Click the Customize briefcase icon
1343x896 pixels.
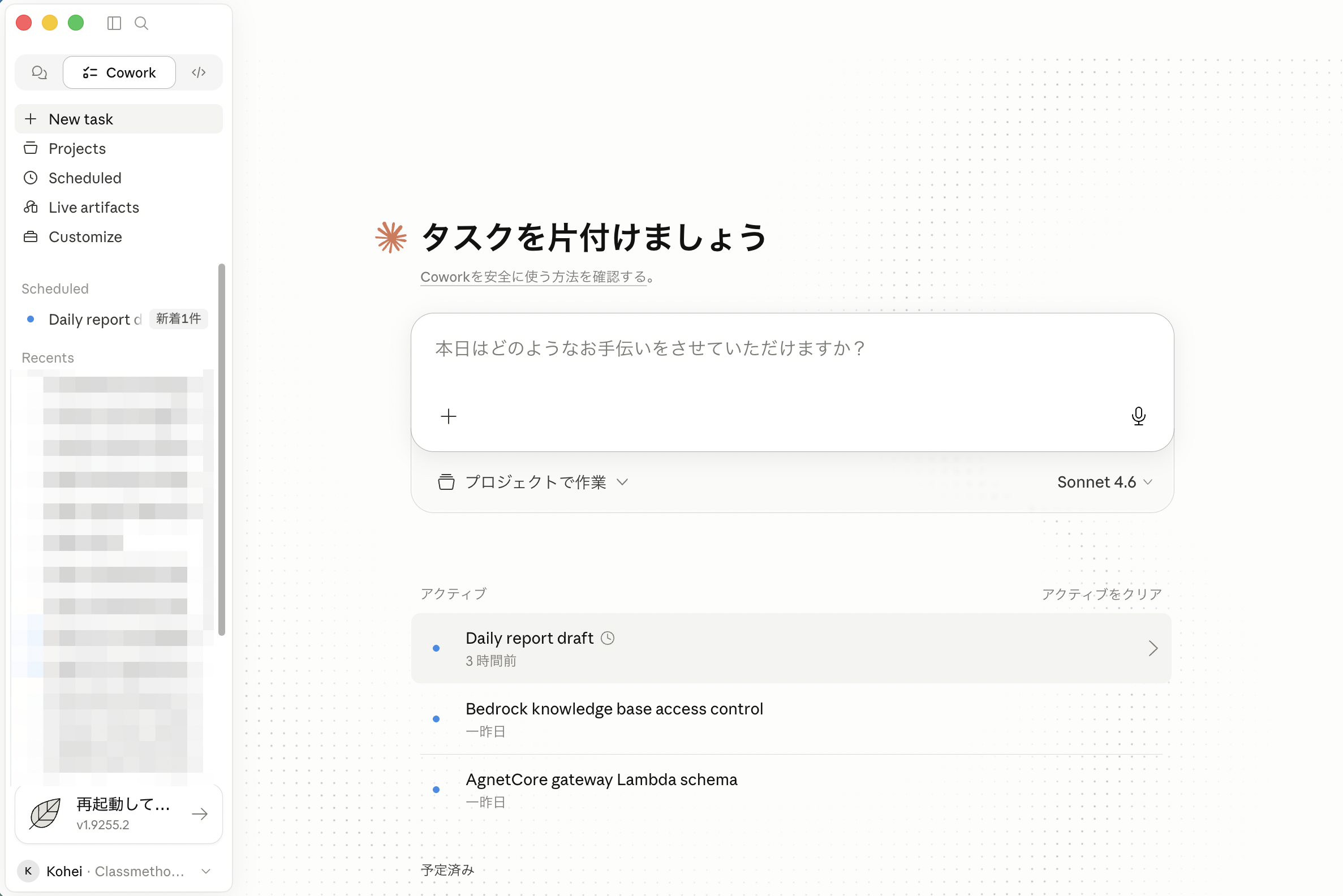tap(31, 236)
